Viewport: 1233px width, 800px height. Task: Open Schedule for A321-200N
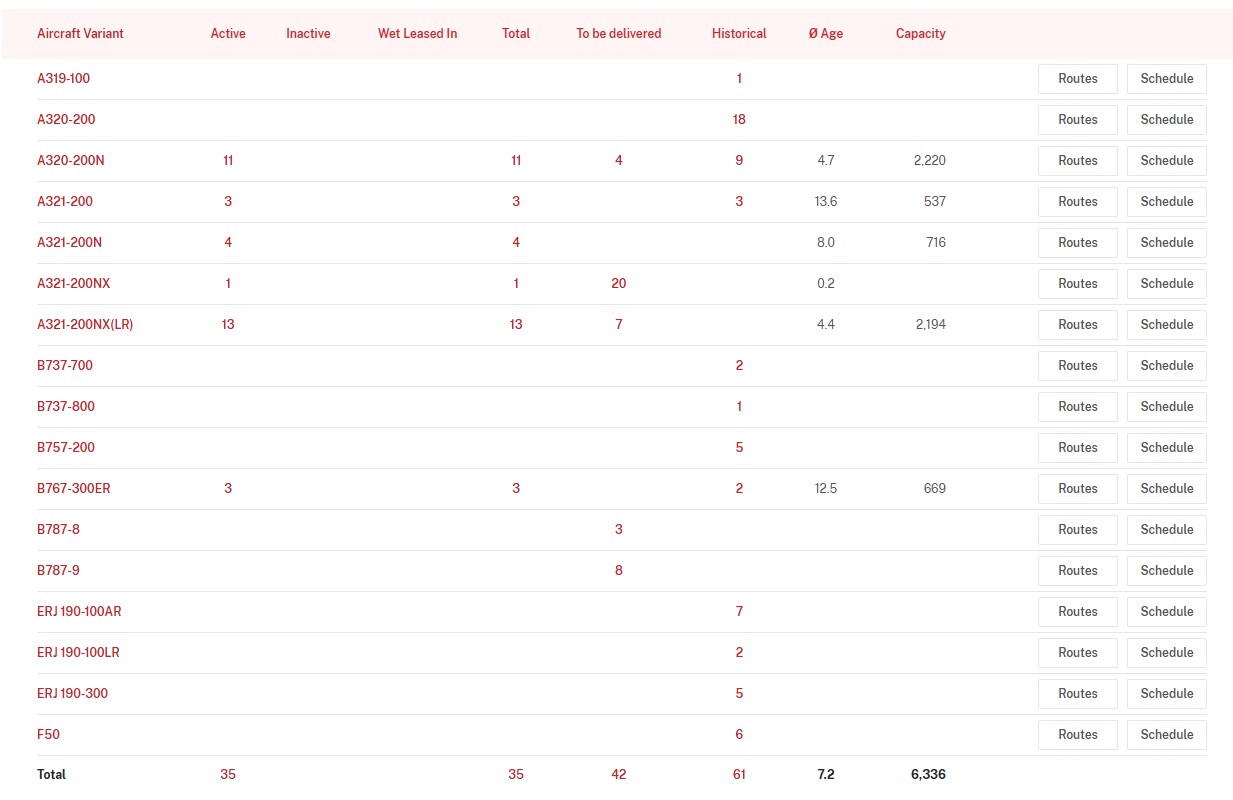pyautogui.click(x=1167, y=243)
